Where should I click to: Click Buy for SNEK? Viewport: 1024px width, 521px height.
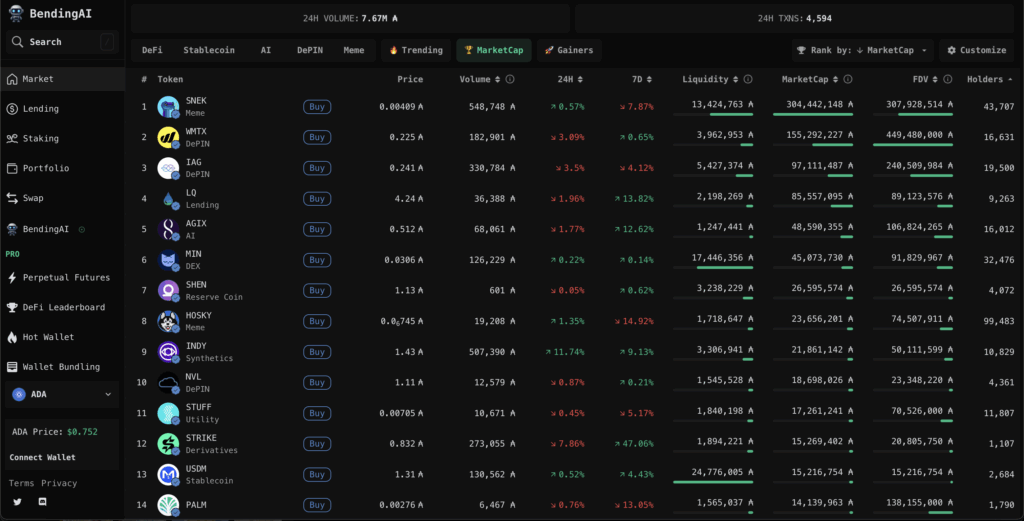tap(317, 106)
